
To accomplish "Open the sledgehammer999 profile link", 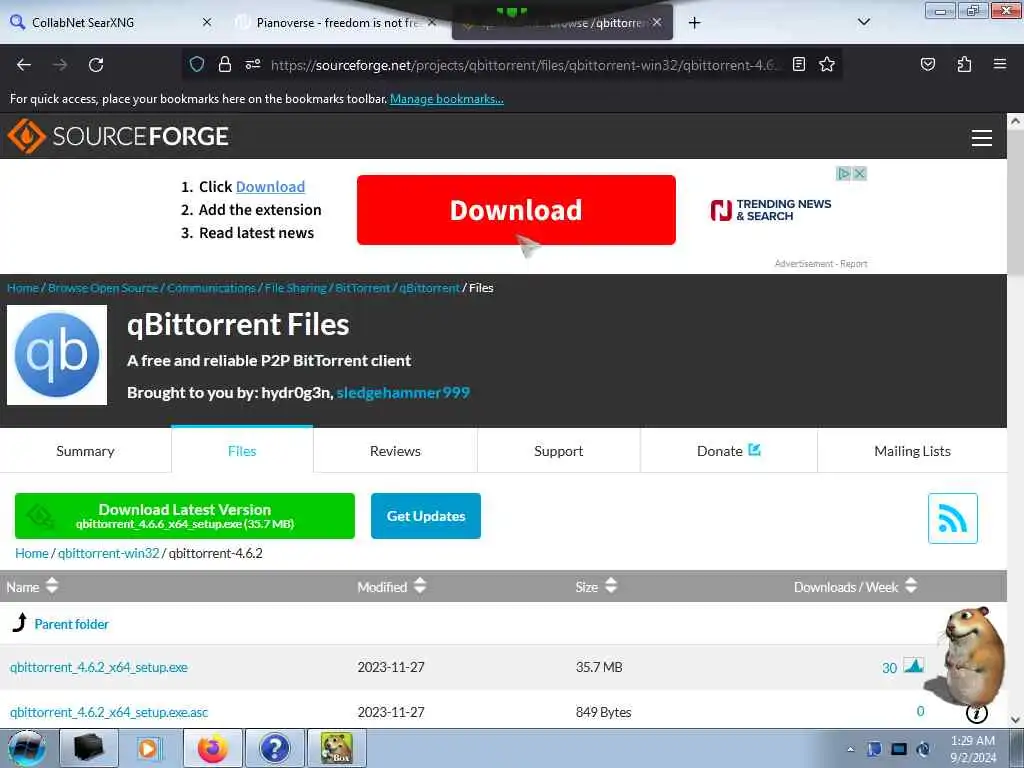I will click(403, 392).
